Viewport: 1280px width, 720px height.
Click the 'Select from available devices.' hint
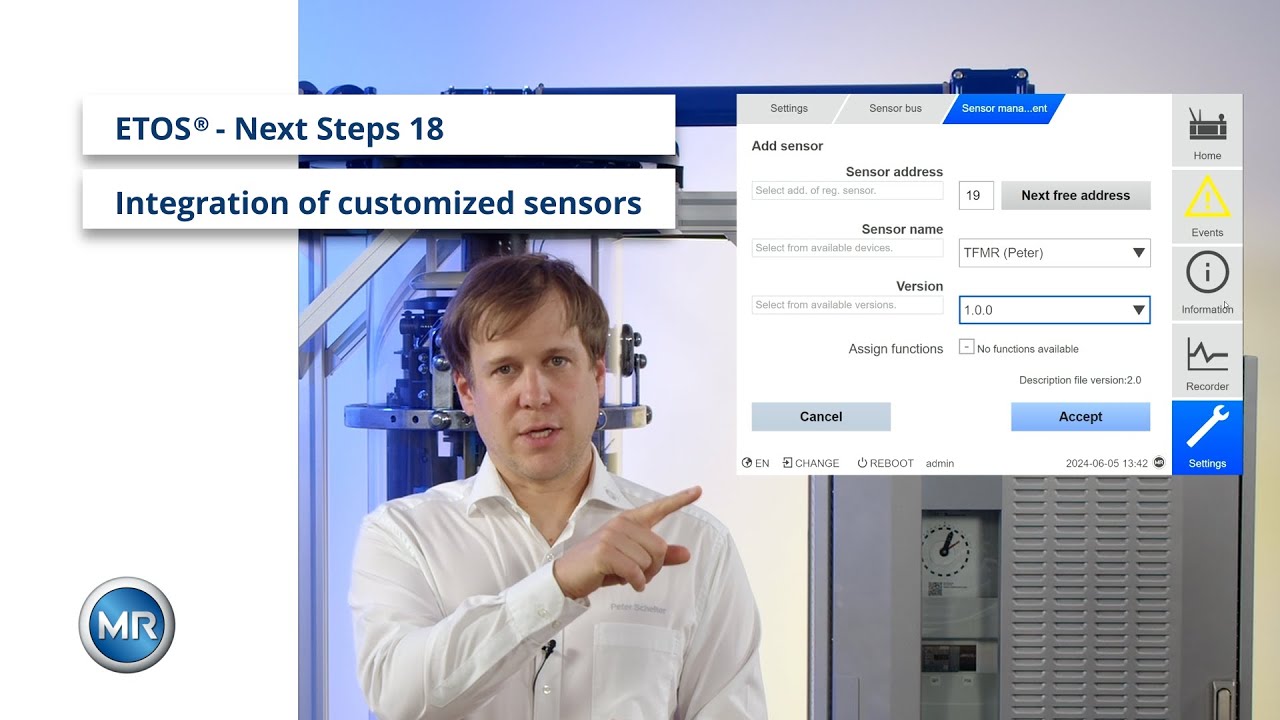(847, 247)
